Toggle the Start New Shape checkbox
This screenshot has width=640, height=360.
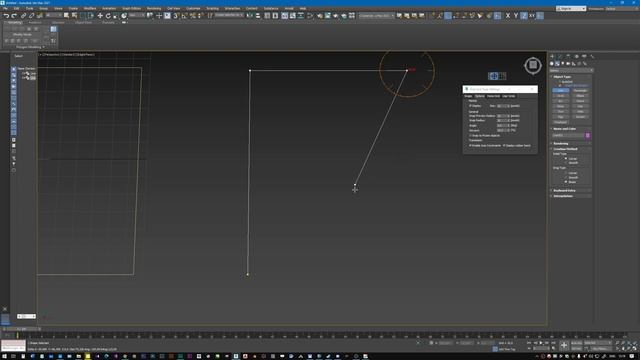[x=560, y=86]
